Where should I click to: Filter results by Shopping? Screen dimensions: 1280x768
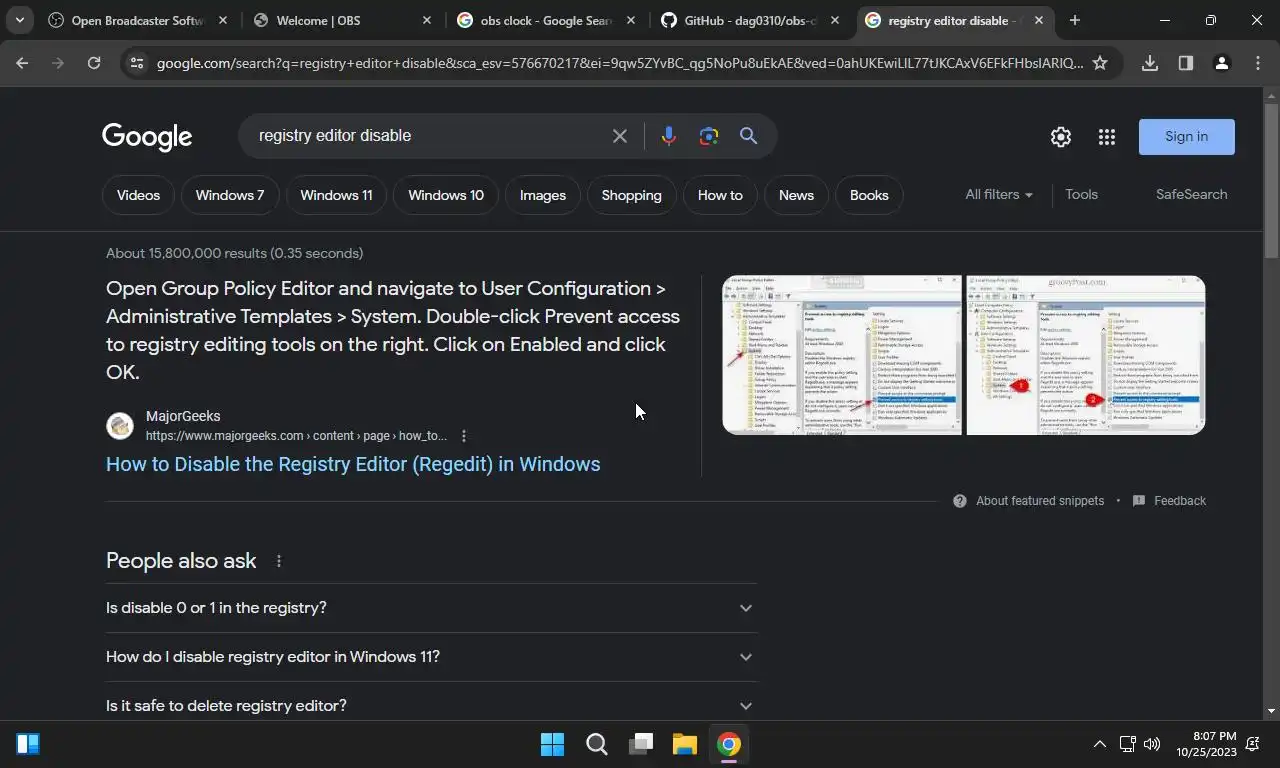(x=631, y=195)
